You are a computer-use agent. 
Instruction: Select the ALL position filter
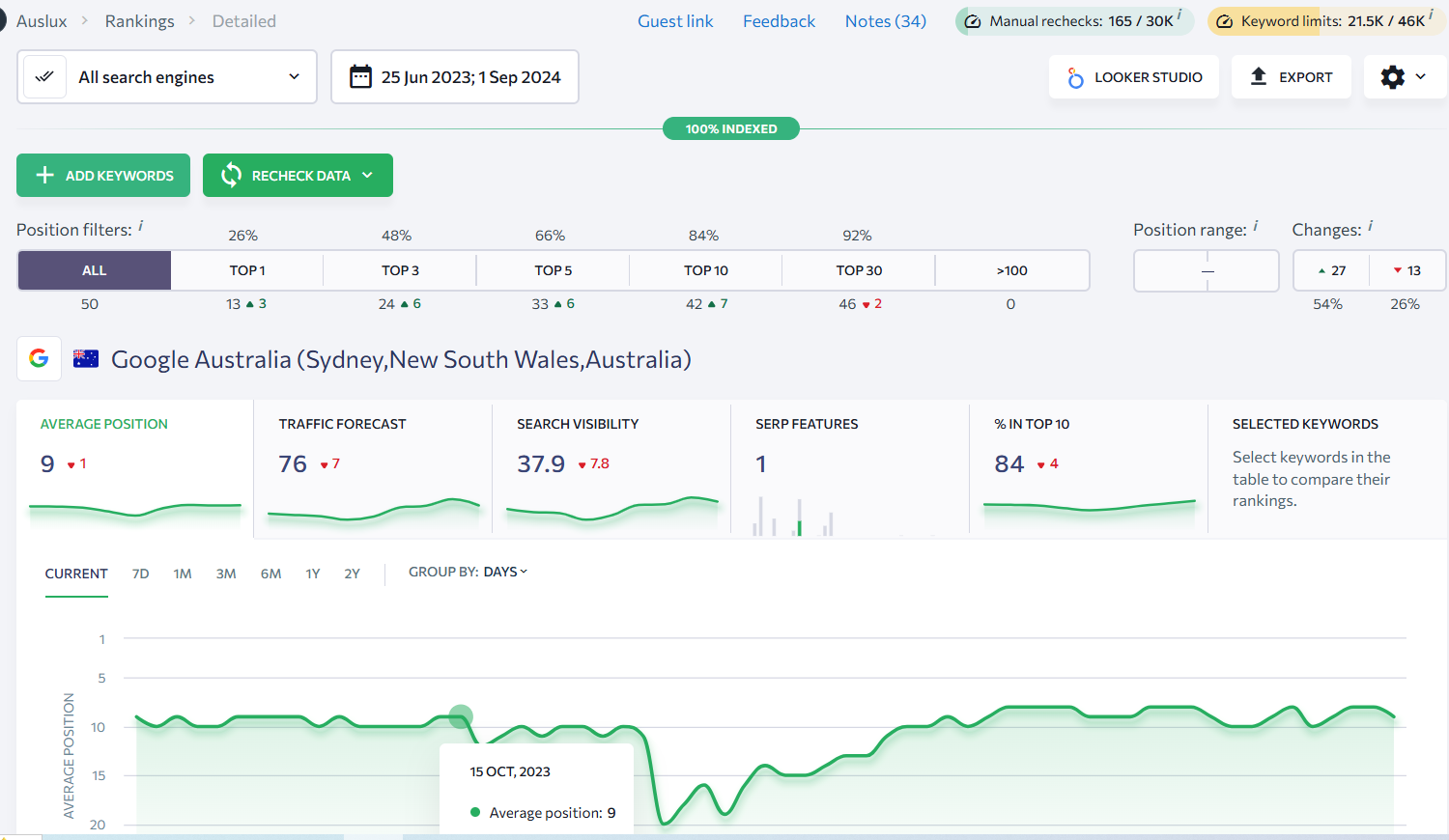coord(95,270)
